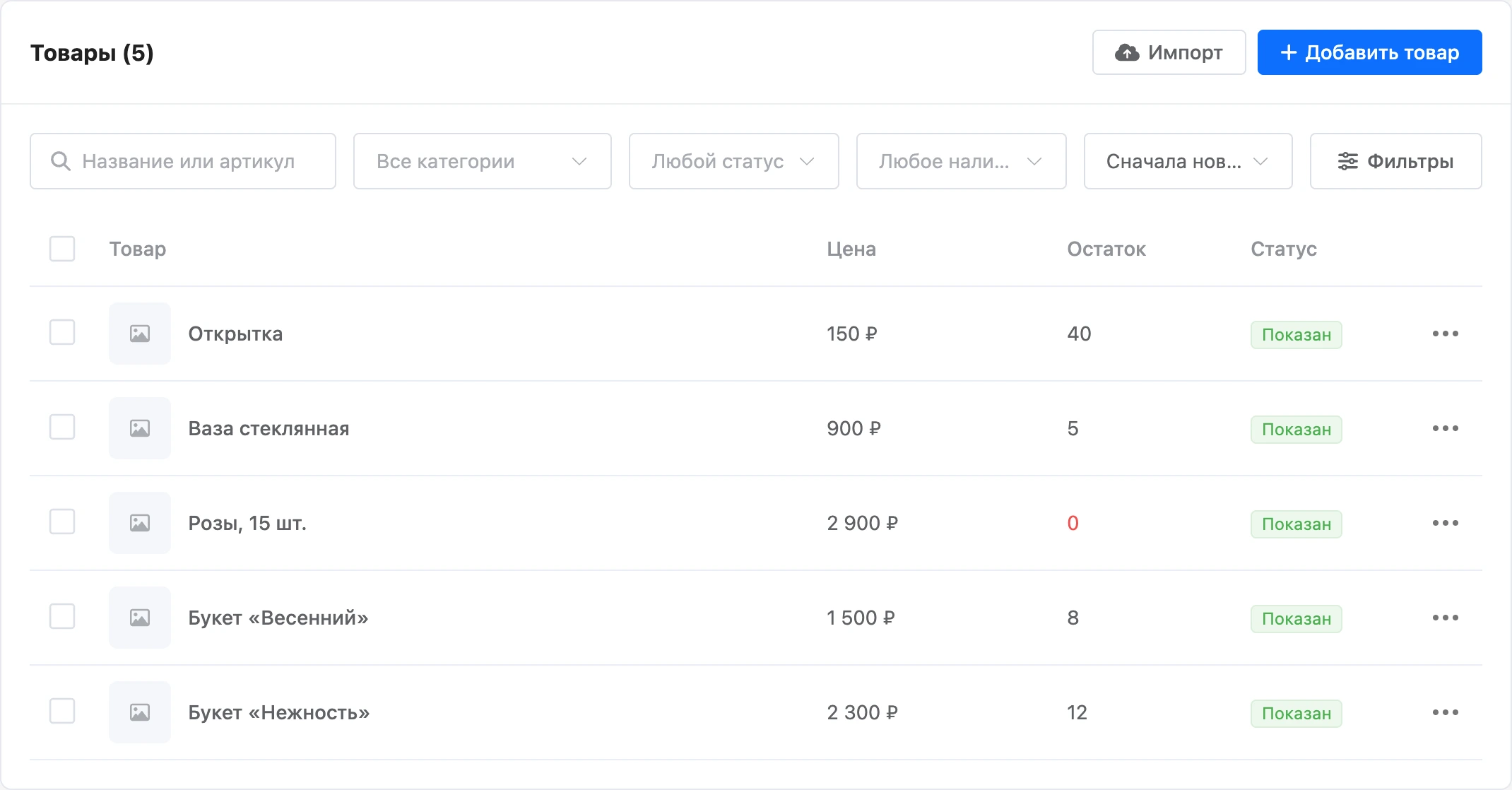This screenshot has height=790, width=1512.
Task: Open product Букет «Нежность» by name
Action: tap(279, 712)
